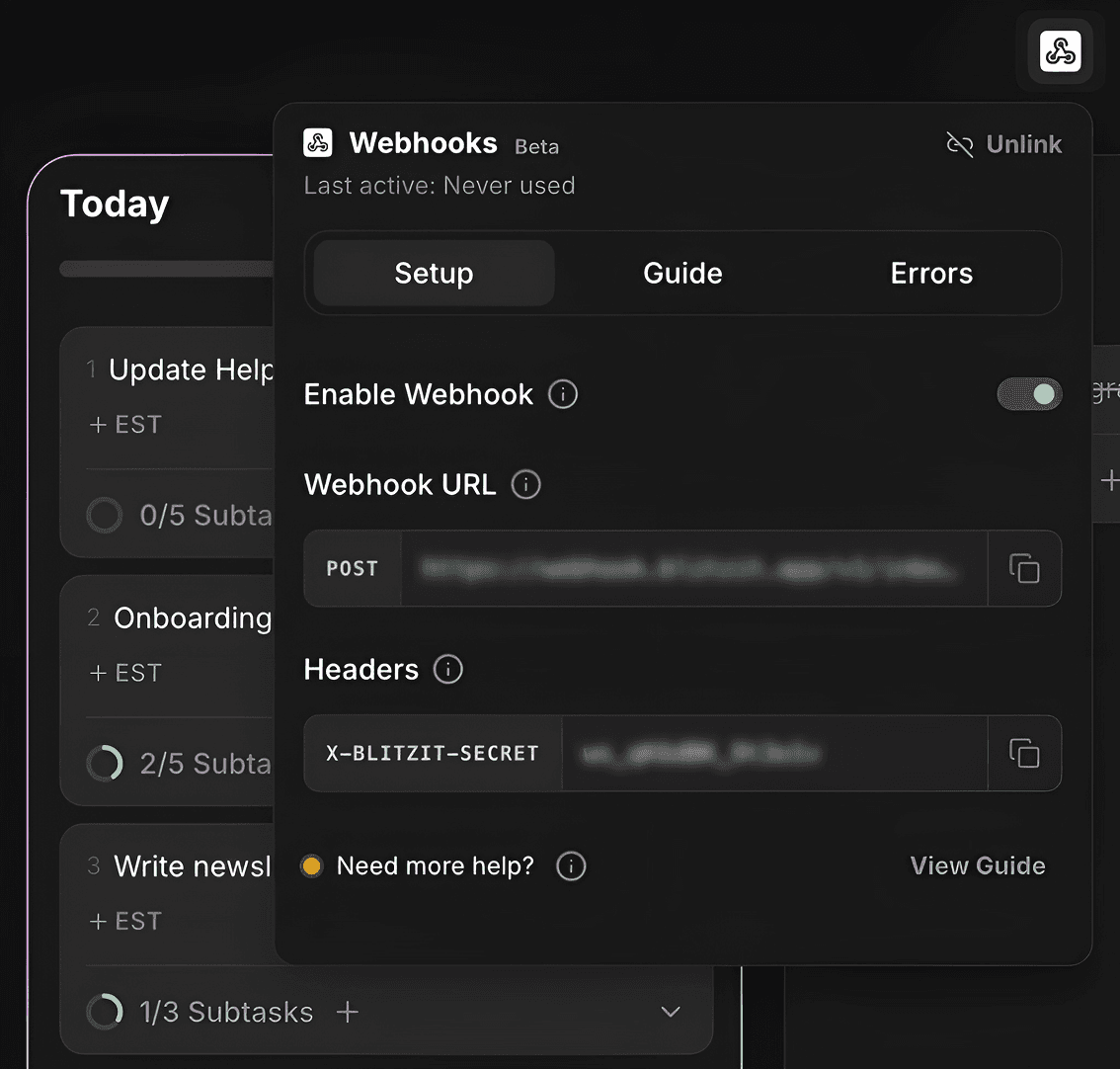Click the blurred Webhook URL field
1120x1069 pixels.
(x=693, y=569)
